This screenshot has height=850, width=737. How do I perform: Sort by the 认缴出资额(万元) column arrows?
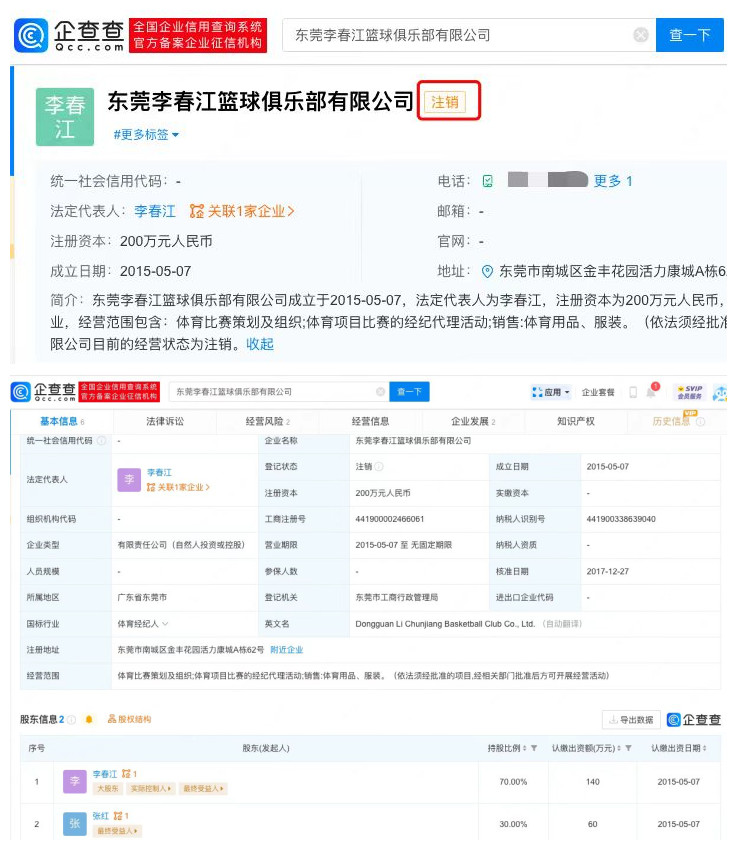[619, 748]
